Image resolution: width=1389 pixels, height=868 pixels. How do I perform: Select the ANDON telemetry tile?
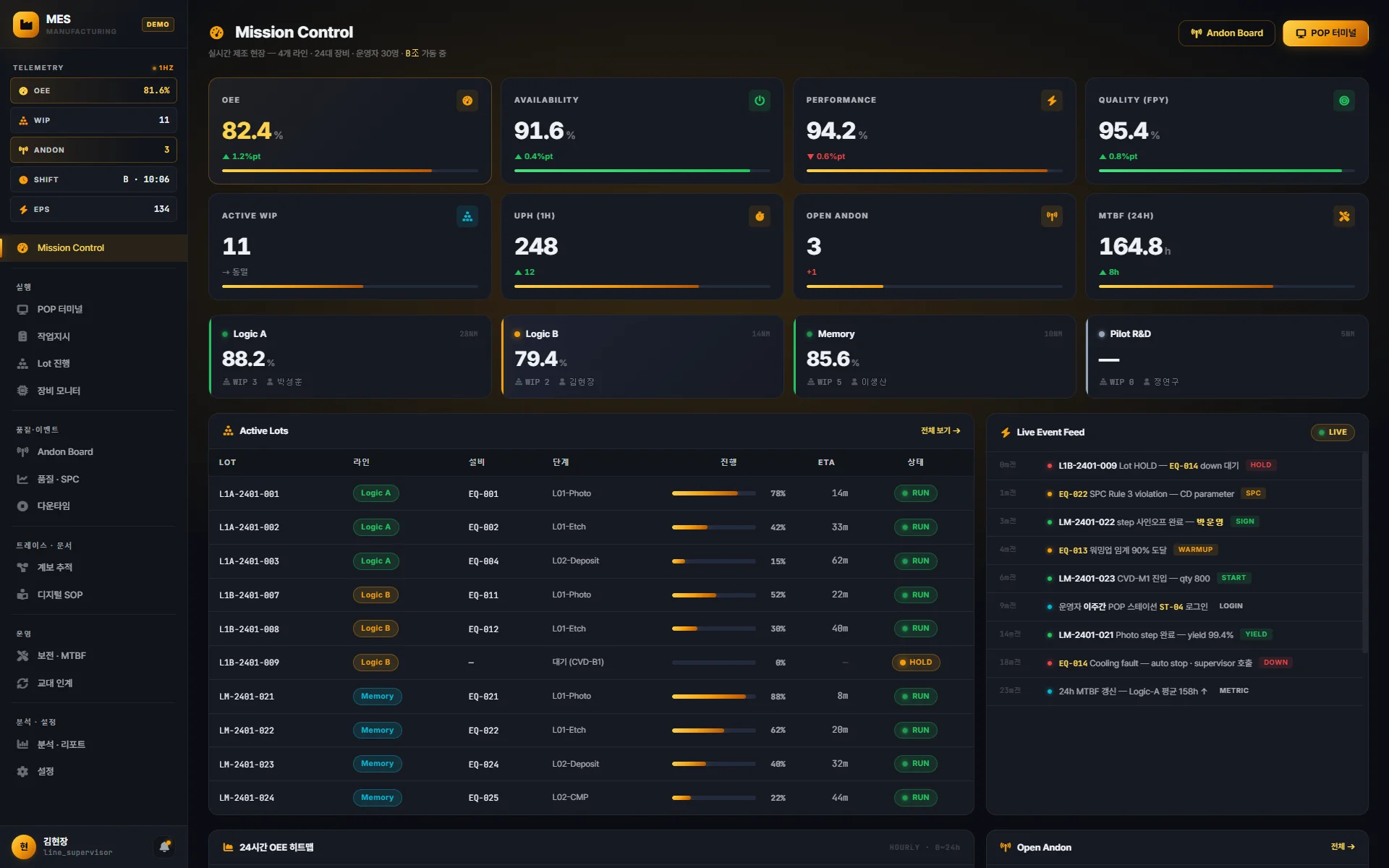coord(94,150)
